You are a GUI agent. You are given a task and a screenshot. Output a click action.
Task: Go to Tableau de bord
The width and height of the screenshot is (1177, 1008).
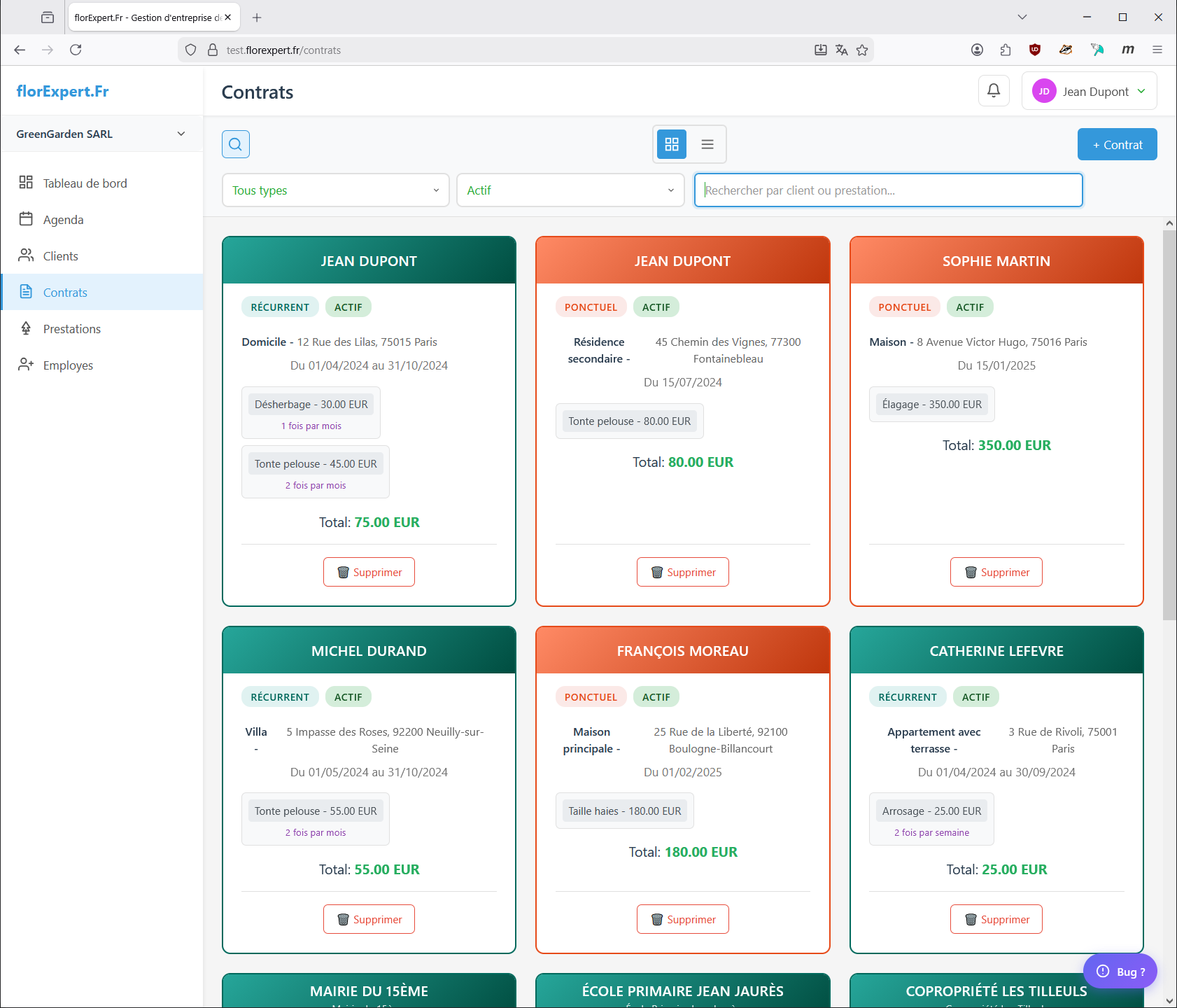(85, 183)
